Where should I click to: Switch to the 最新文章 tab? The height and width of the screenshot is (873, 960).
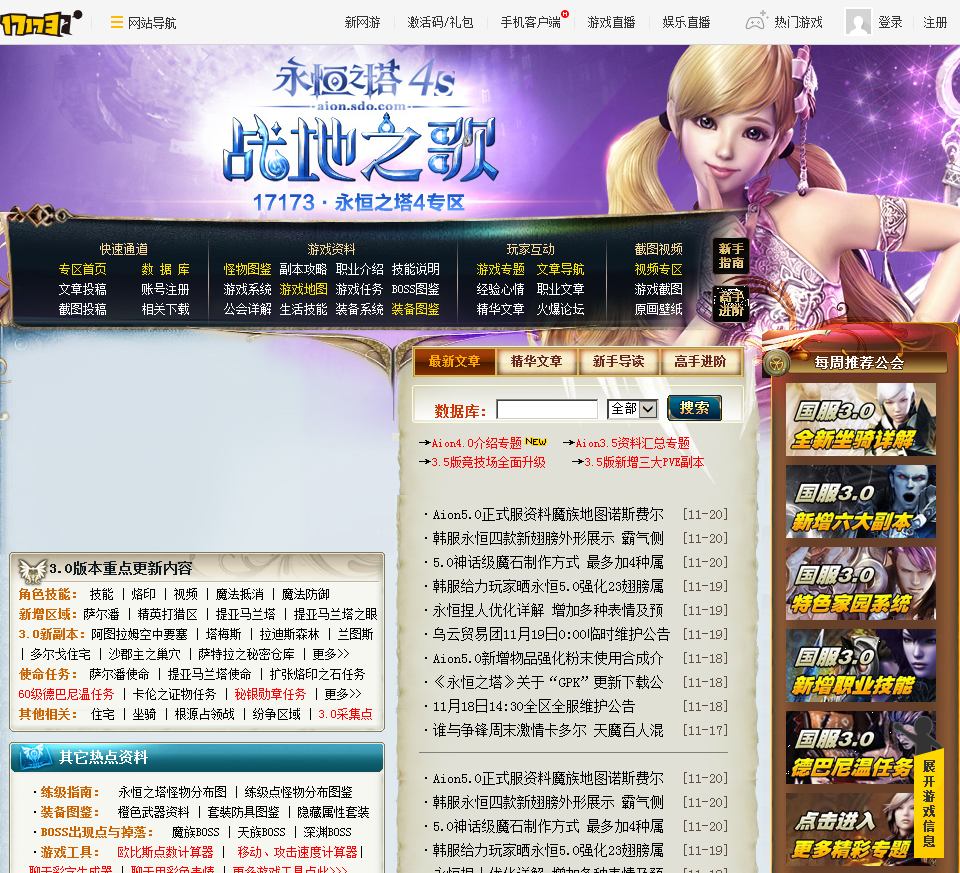point(454,361)
